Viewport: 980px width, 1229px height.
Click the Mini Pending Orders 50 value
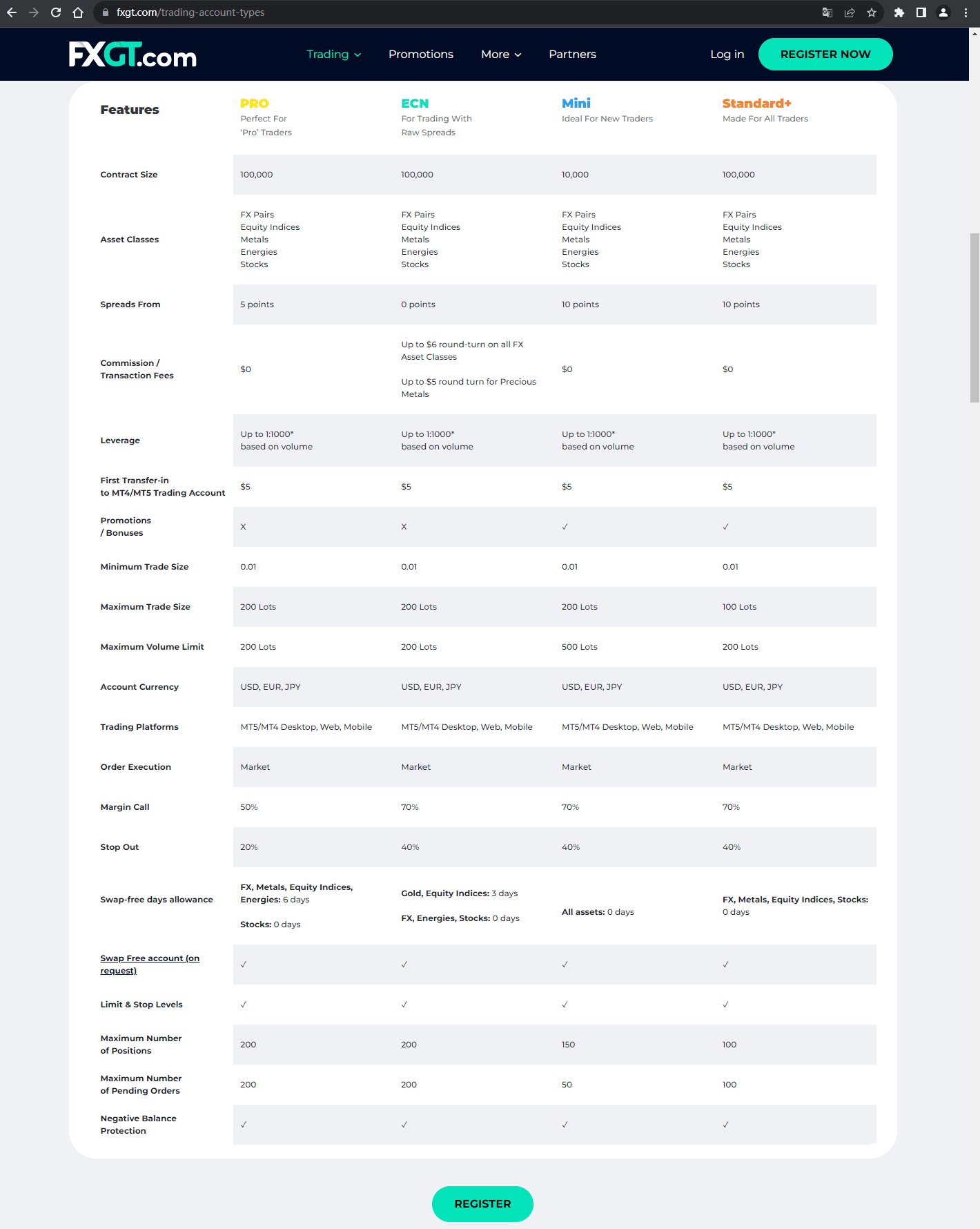click(567, 1085)
